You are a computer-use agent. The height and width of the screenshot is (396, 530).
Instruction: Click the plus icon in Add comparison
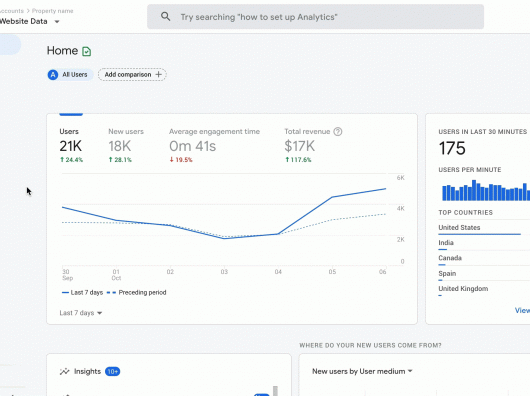(x=159, y=74)
